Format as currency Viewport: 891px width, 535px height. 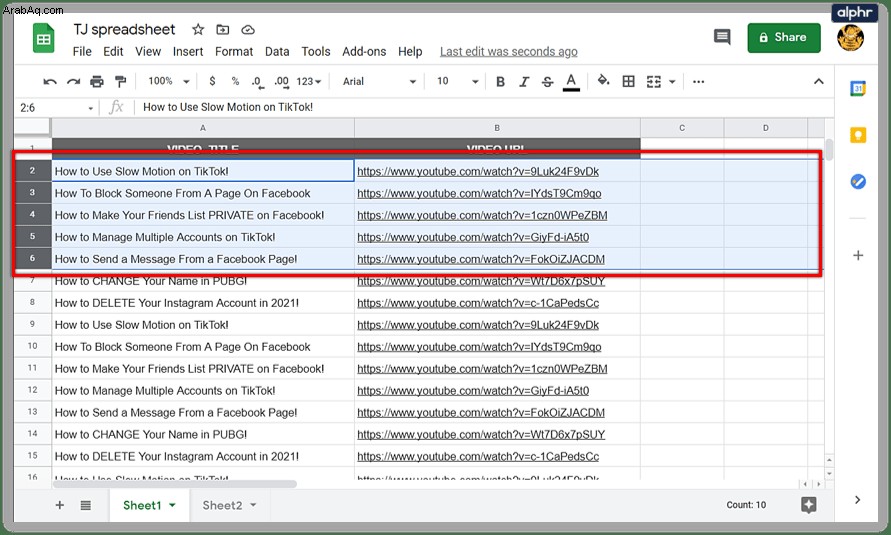212,81
